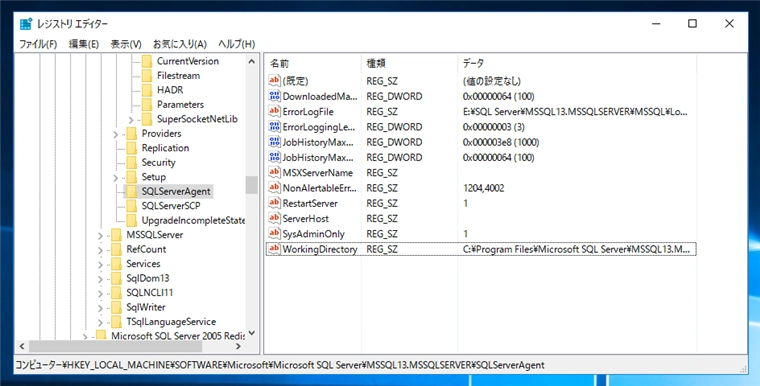Click the Registry Editor app icon in title bar
The image size is (760, 386).
[x=26, y=24]
